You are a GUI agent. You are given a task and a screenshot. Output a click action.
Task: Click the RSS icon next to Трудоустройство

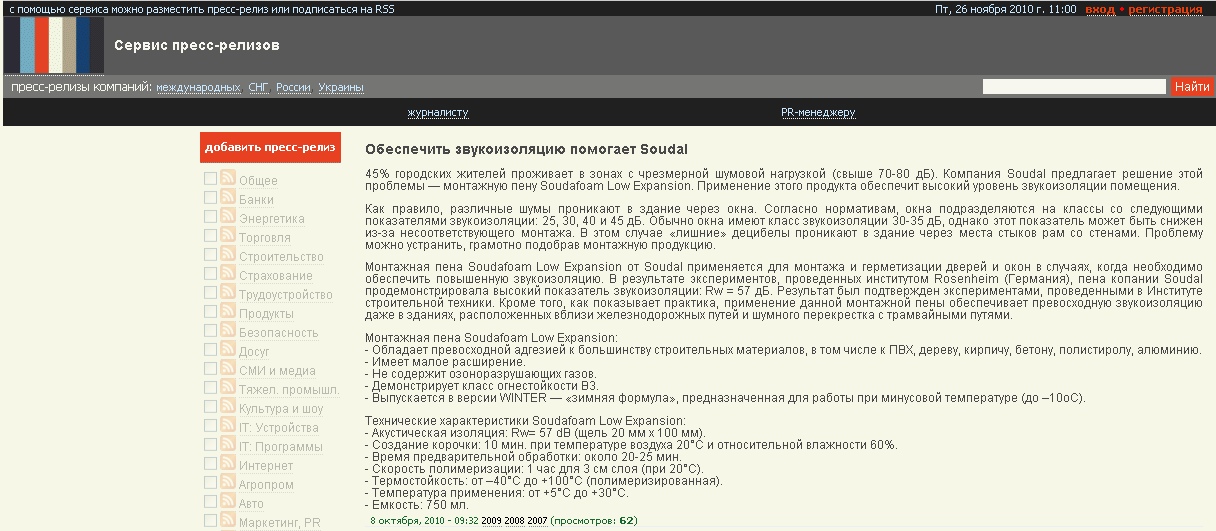(228, 293)
